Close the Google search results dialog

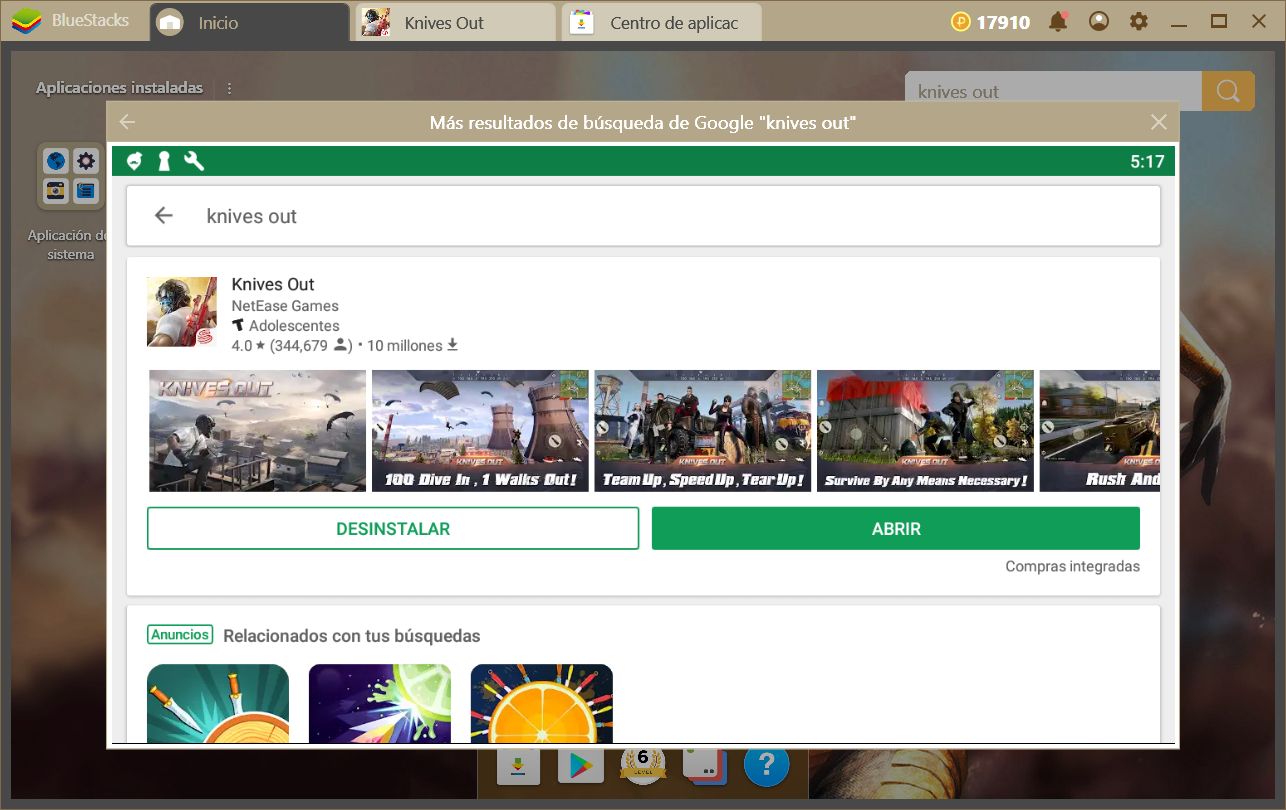pyautogui.click(x=1159, y=122)
